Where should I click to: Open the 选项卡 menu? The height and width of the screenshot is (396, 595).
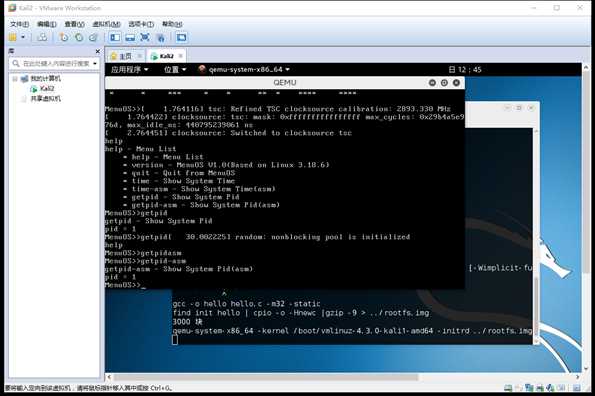pyautogui.click(x=141, y=24)
